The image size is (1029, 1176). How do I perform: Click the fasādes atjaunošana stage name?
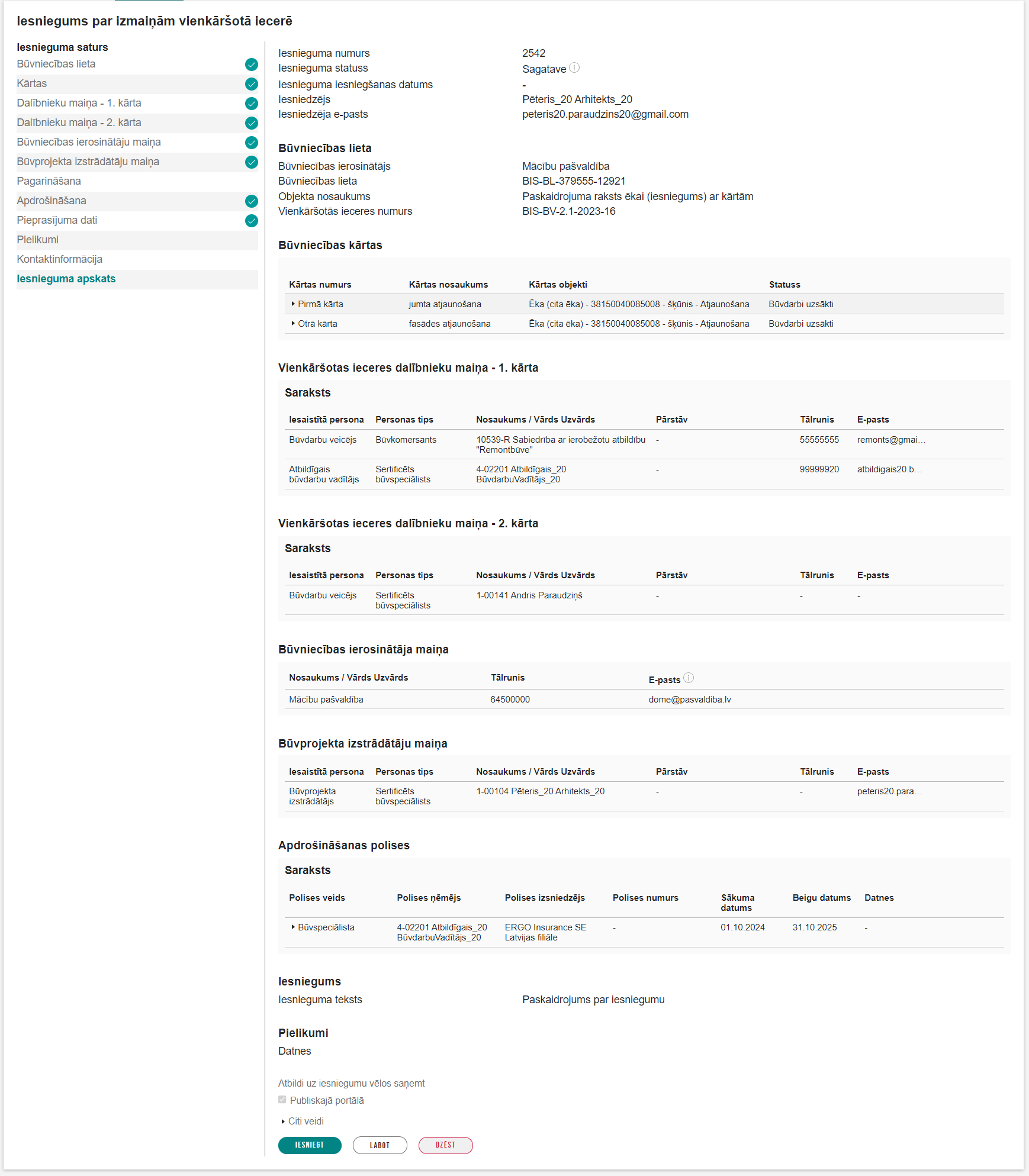(449, 324)
